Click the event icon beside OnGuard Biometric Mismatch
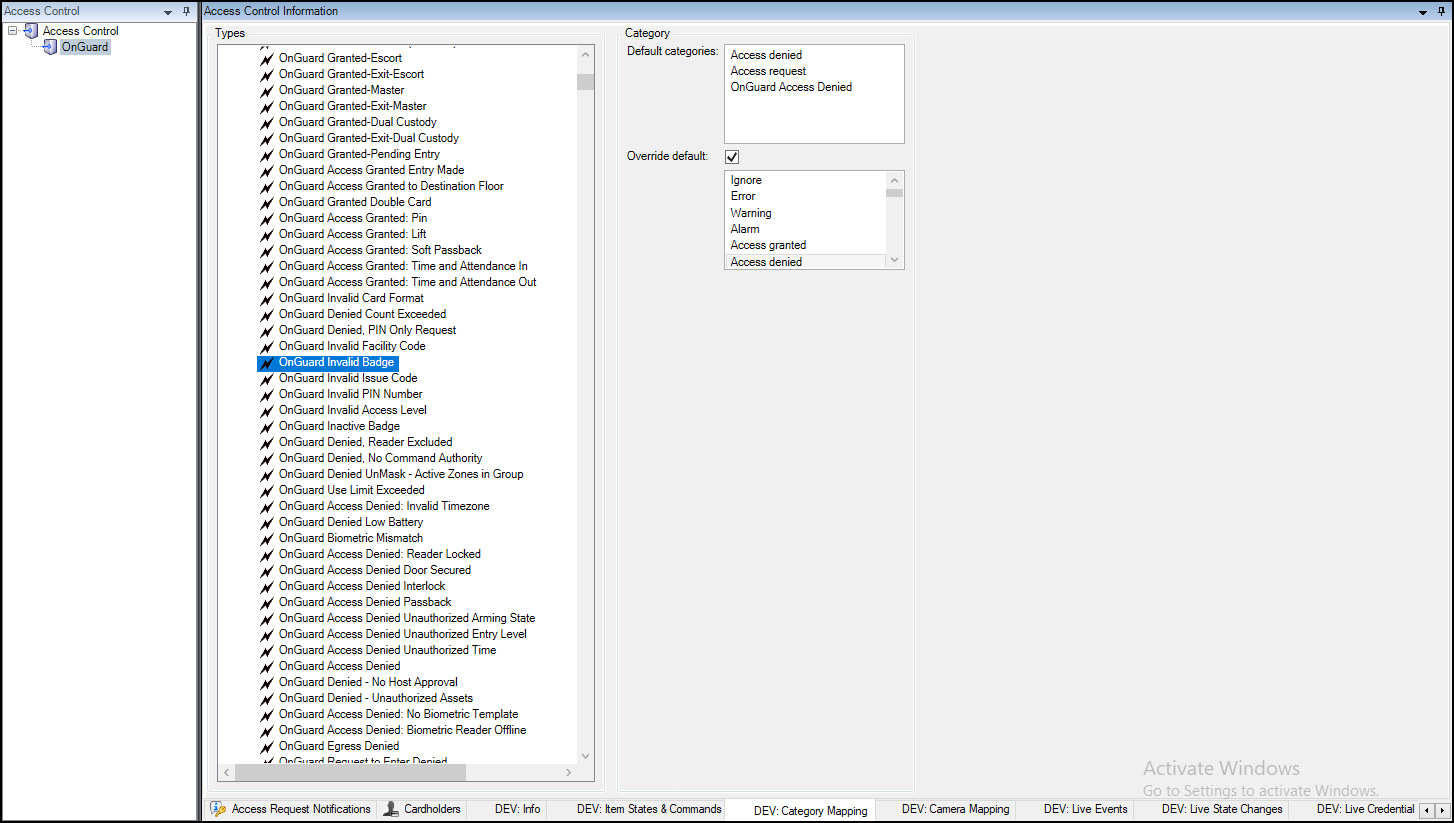The image size is (1454, 823). tap(265, 538)
